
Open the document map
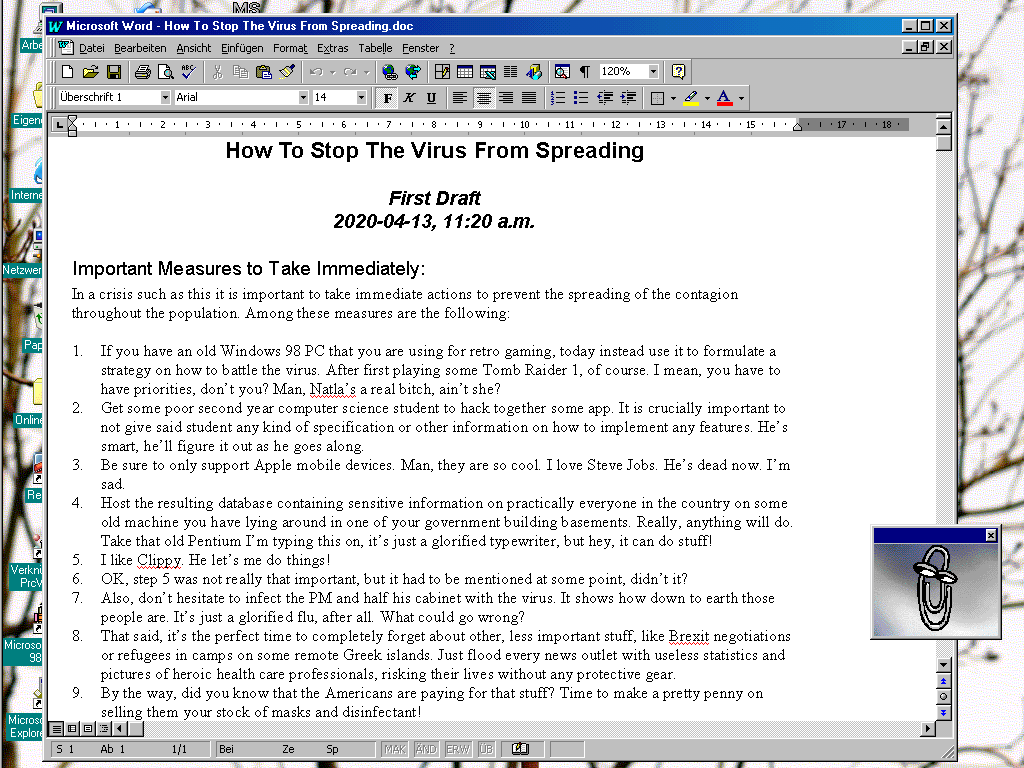coord(562,72)
